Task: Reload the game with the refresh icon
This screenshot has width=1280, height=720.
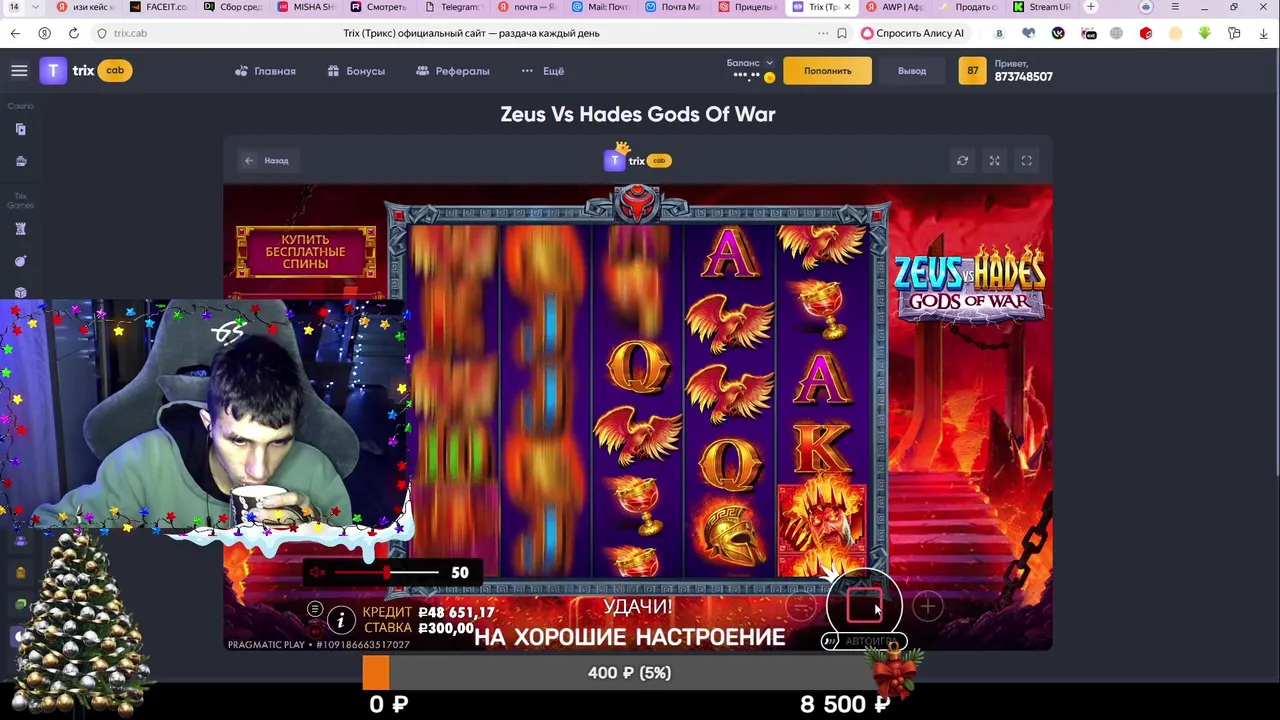Action: click(x=962, y=160)
